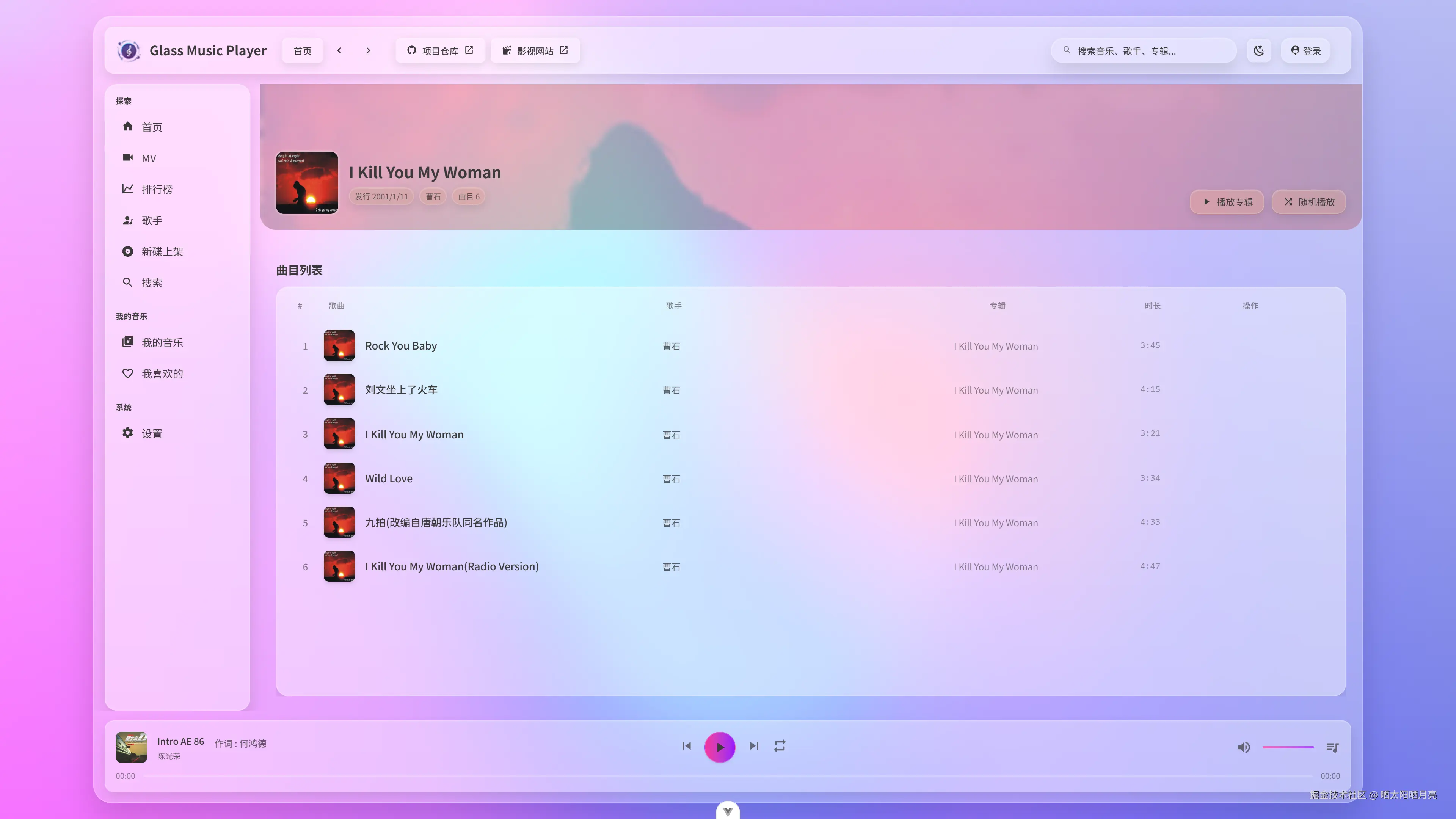1456x819 pixels.
Task: Skip to the next track
Action: click(754, 747)
